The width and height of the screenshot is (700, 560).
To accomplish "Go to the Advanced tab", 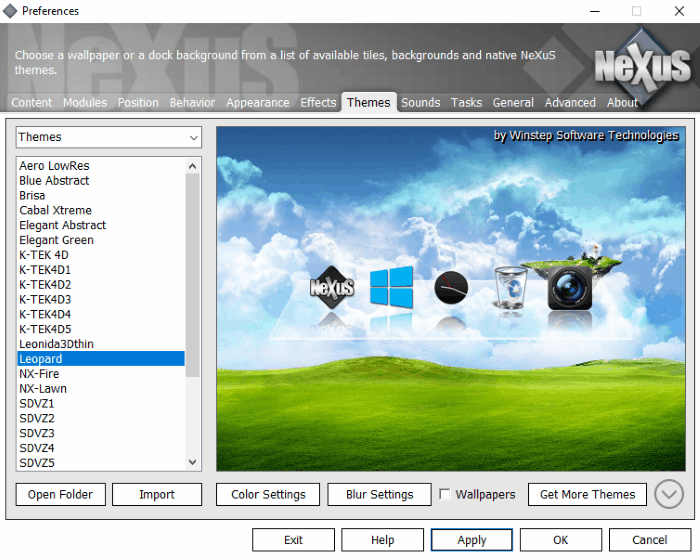I will click(570, 103).
